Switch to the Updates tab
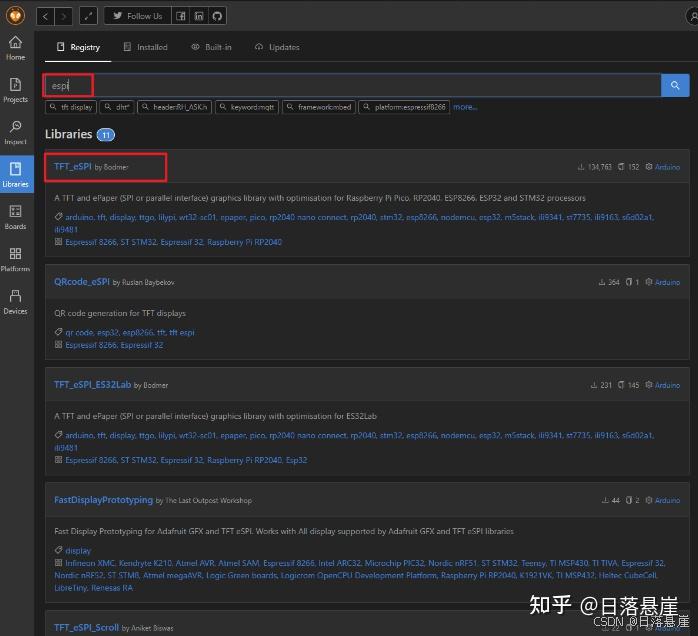This screenshot has width=698, height=636. [277, 47]
